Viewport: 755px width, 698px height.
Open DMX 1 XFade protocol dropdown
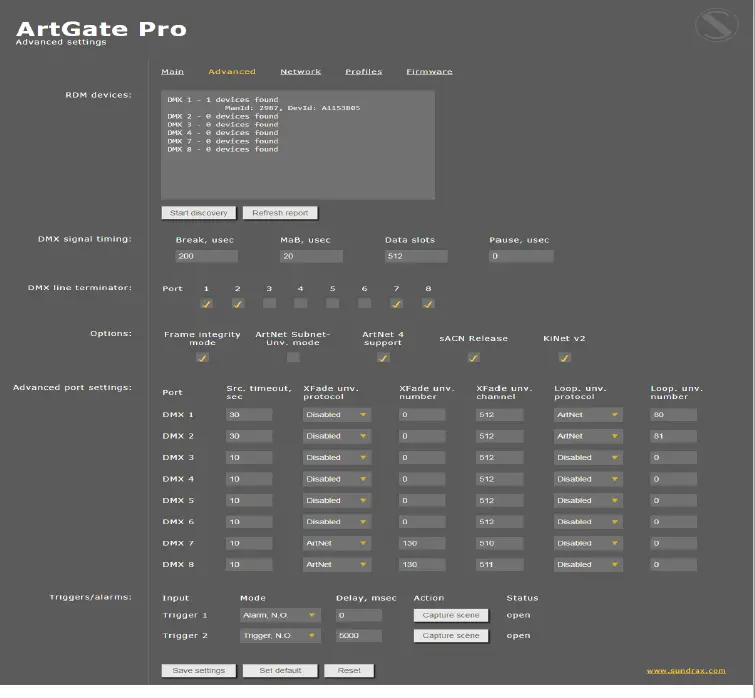tap(337, 414)
